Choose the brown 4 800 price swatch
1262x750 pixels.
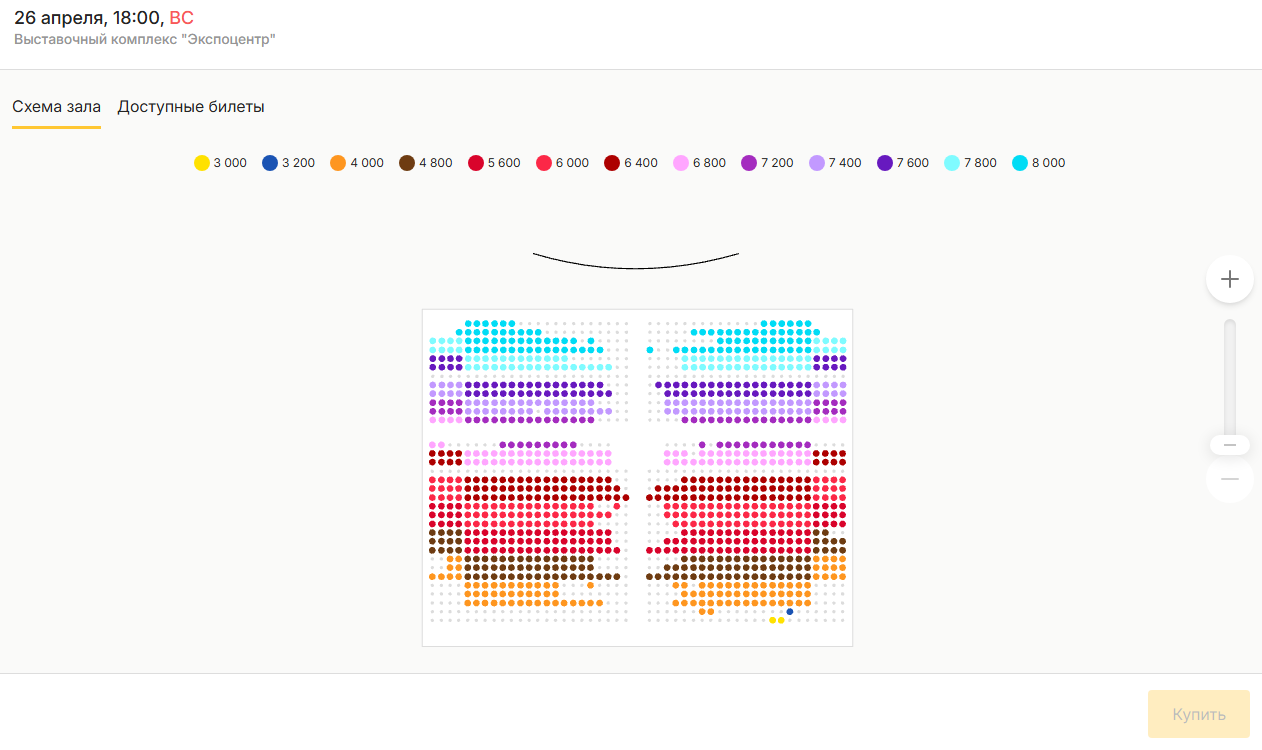tap(407, 163)
